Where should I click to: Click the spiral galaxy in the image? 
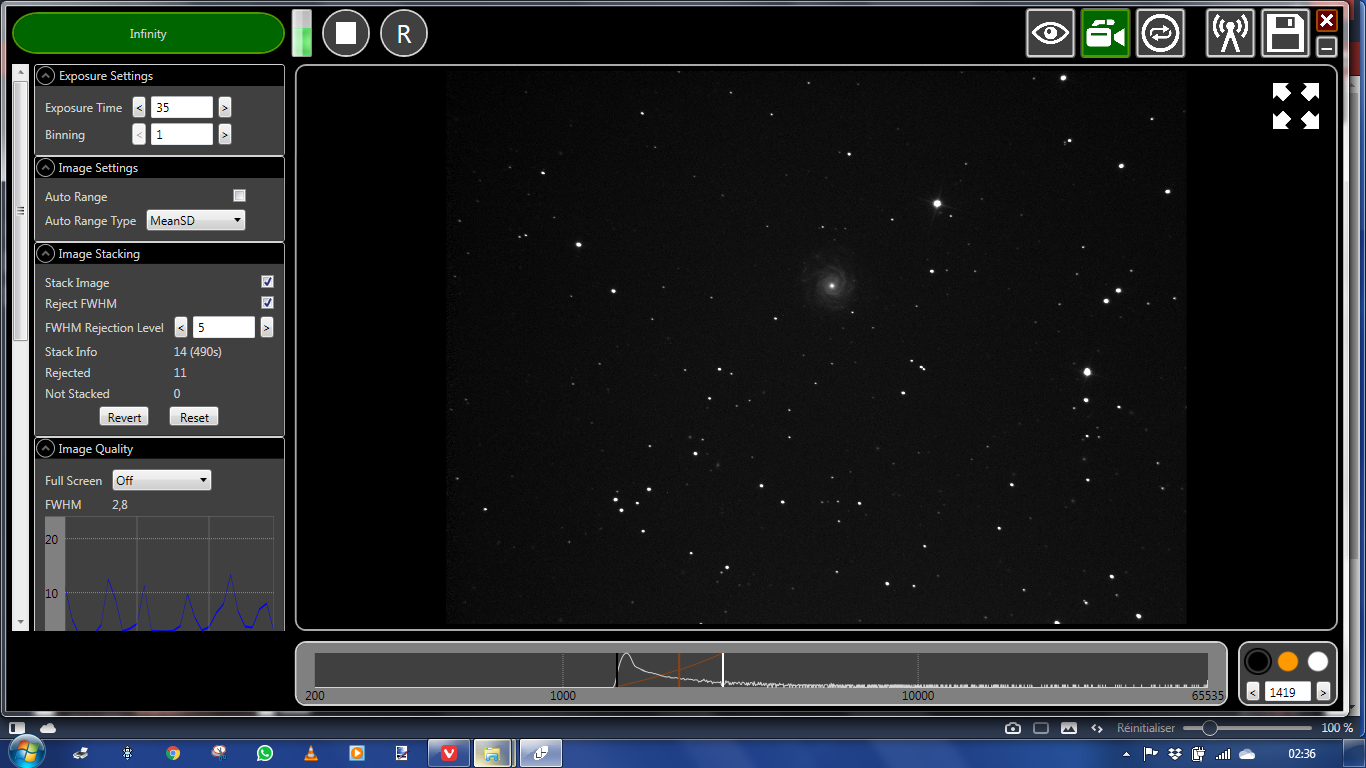tap(831, 284)
